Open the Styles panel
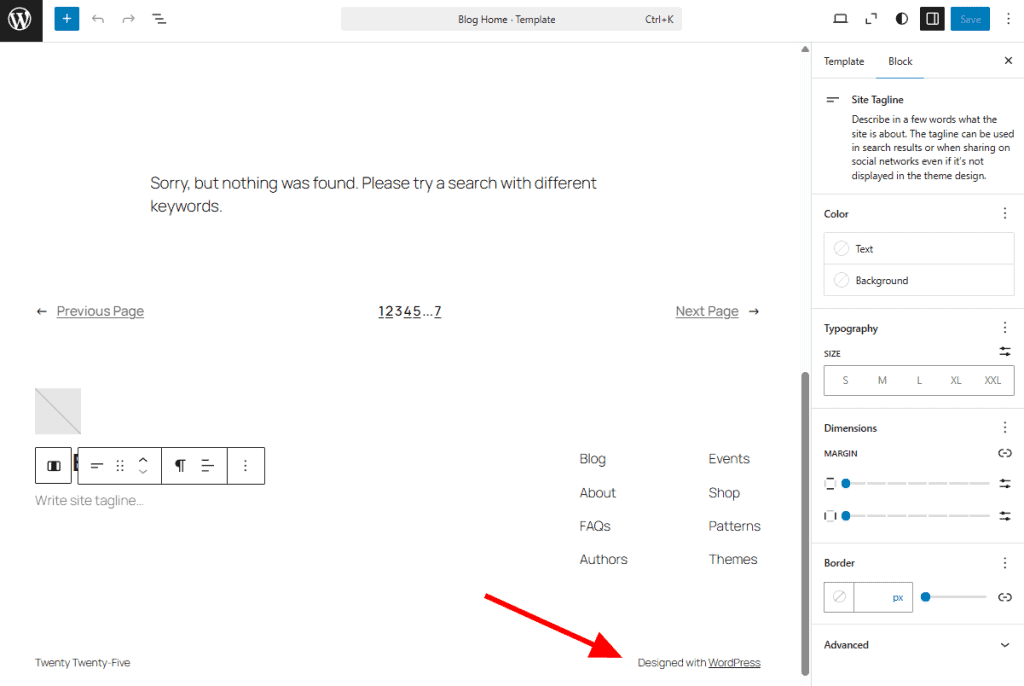The image size is (1024, 686). pyautogui.click(x=901, y=18)
